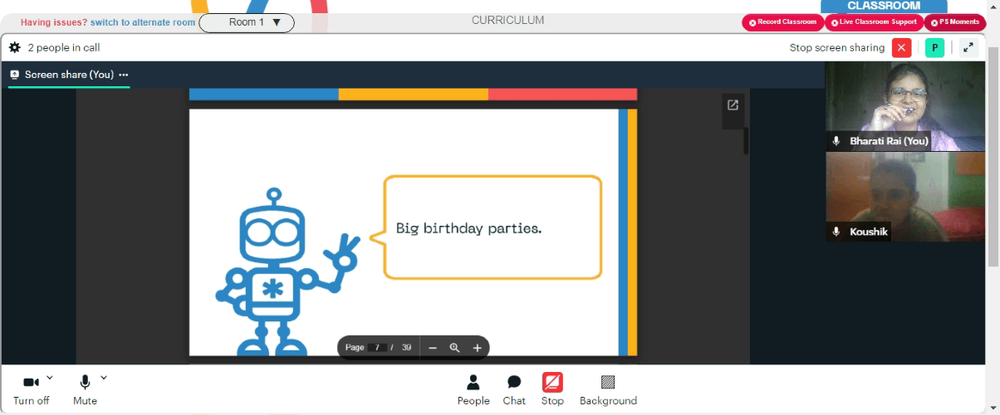Expand the call to fullscreen
Screen dimensions: 1000x415
968,48
